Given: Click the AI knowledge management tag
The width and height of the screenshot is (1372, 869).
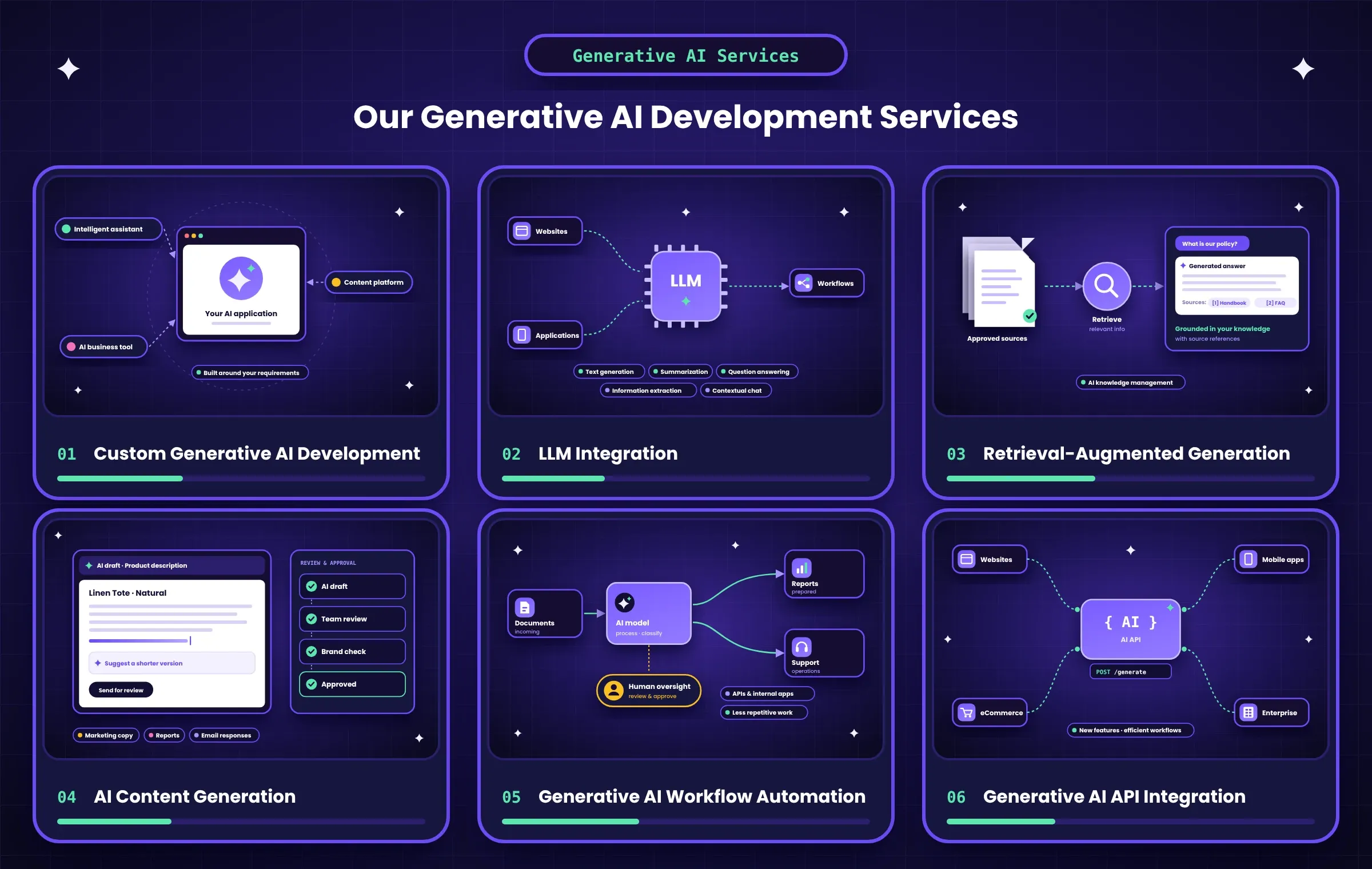Looking at the screenshot, I should coord(1130,382).
